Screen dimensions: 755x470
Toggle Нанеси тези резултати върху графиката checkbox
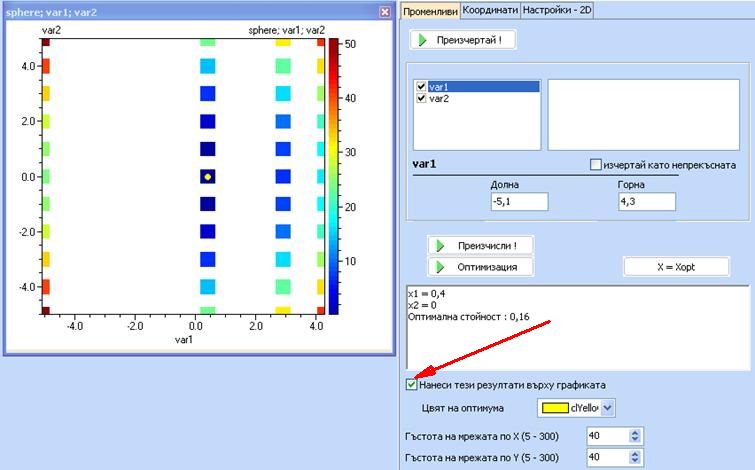pos(412,384)
